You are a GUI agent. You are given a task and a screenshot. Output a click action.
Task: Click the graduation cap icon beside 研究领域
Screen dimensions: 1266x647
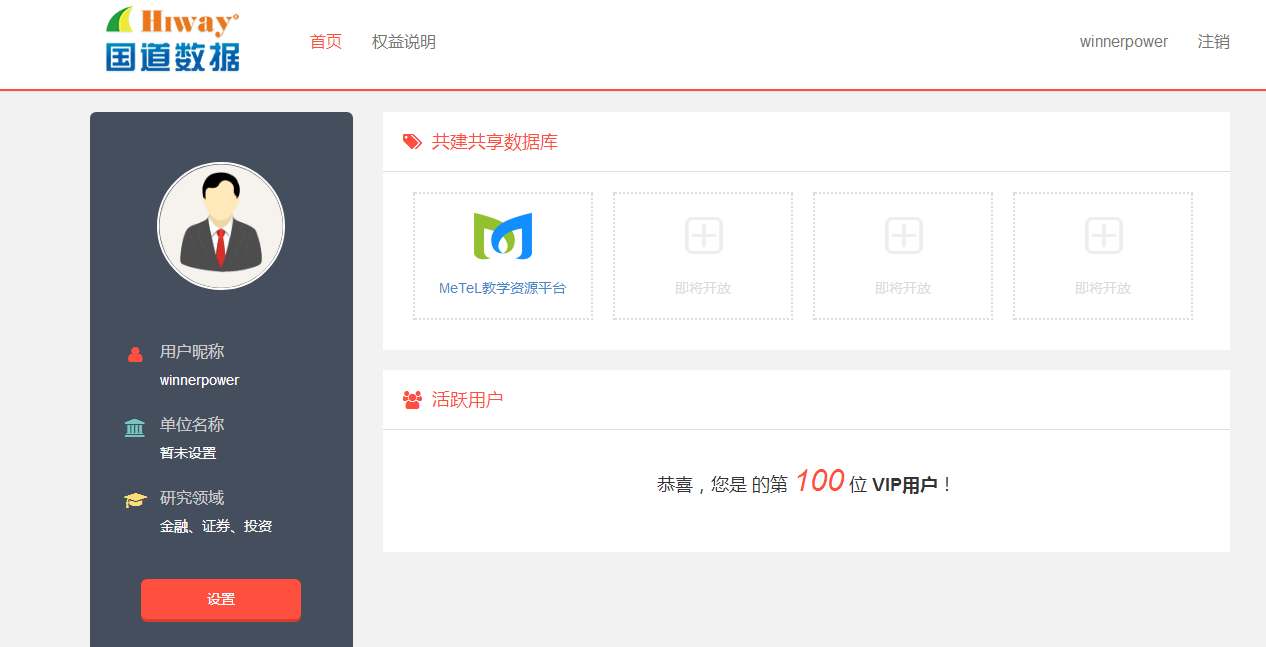click(x=135, y=499)
